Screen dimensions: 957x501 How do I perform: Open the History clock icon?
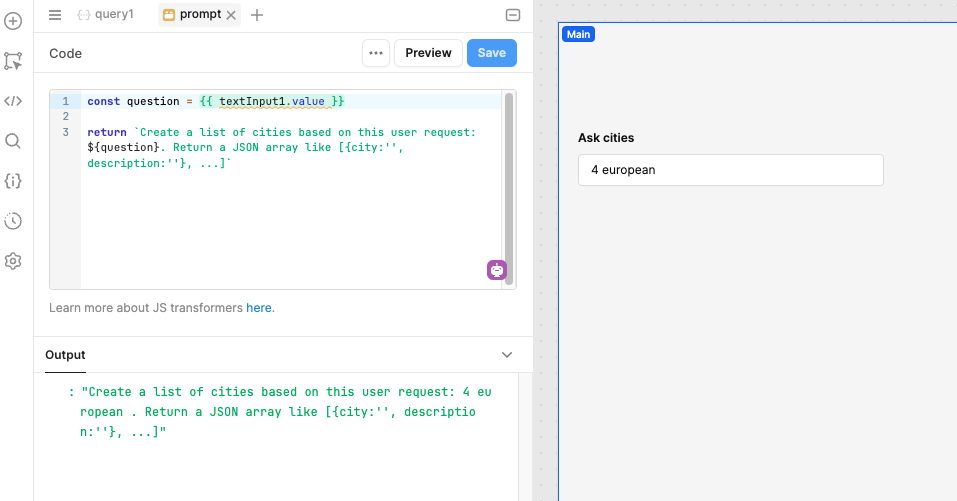coord(13,221)
